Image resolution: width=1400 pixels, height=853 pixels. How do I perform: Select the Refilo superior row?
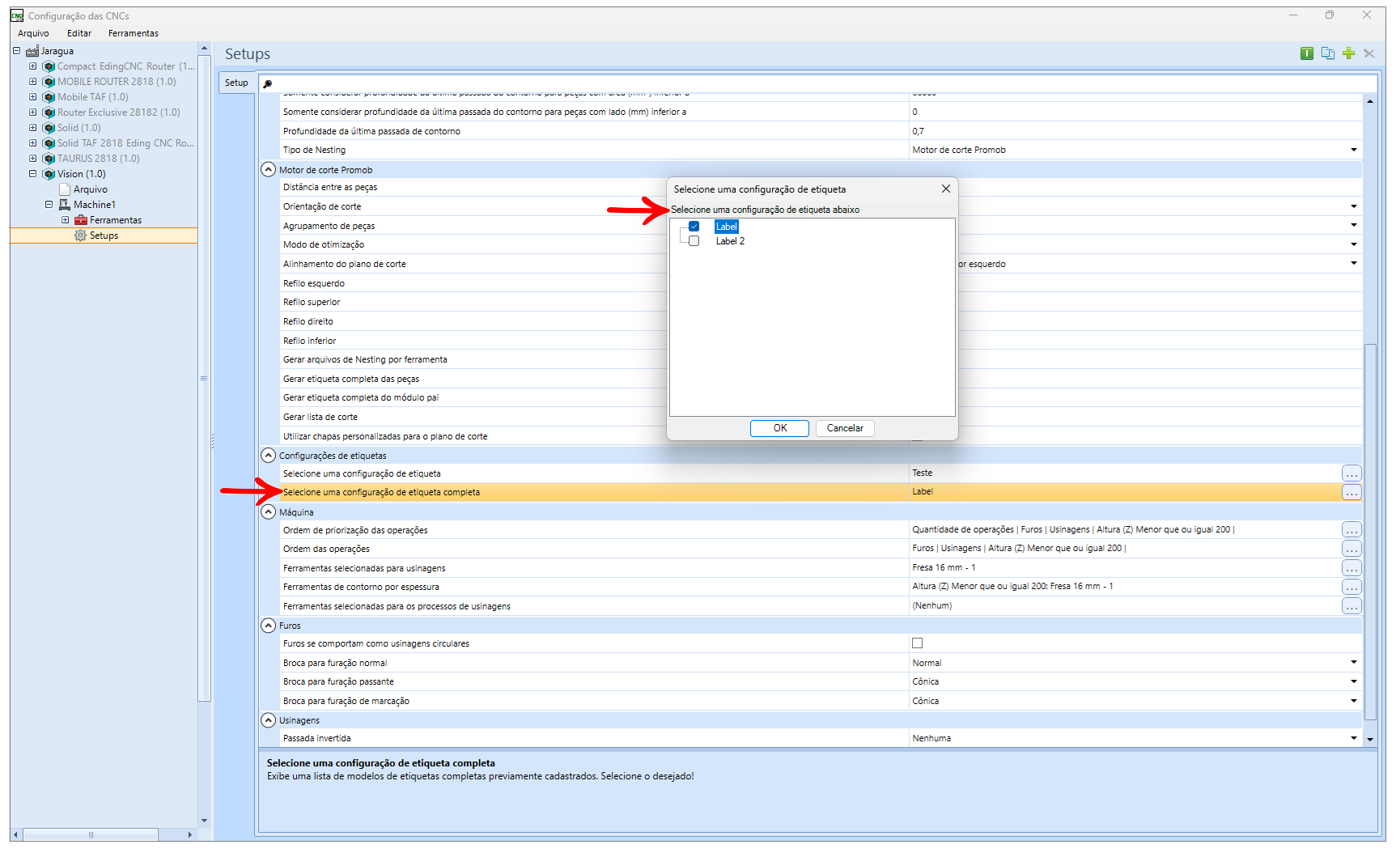click(x=473, y=302)
